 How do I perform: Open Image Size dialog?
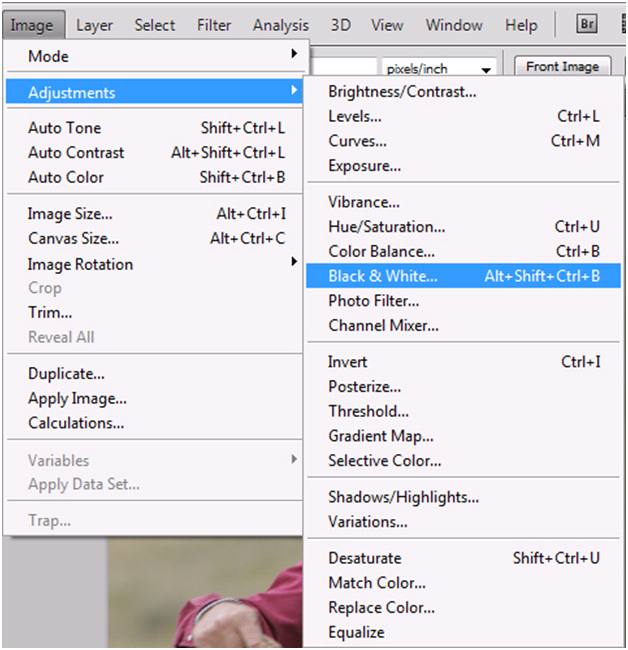(155, 214)
